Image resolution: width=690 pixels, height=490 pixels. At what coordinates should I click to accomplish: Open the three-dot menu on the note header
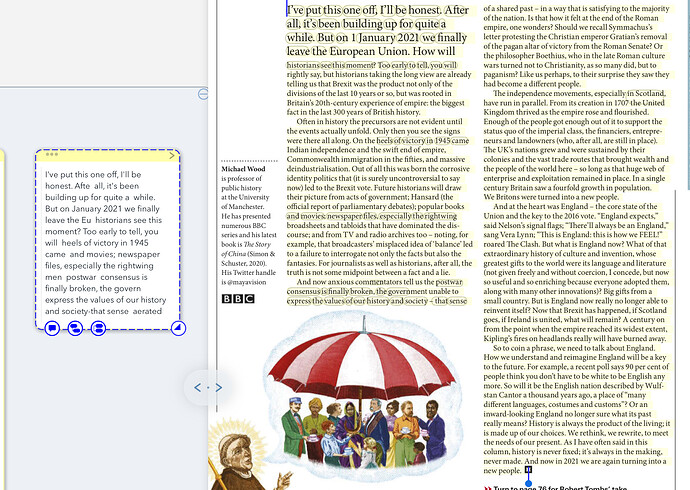pos(51,154)
